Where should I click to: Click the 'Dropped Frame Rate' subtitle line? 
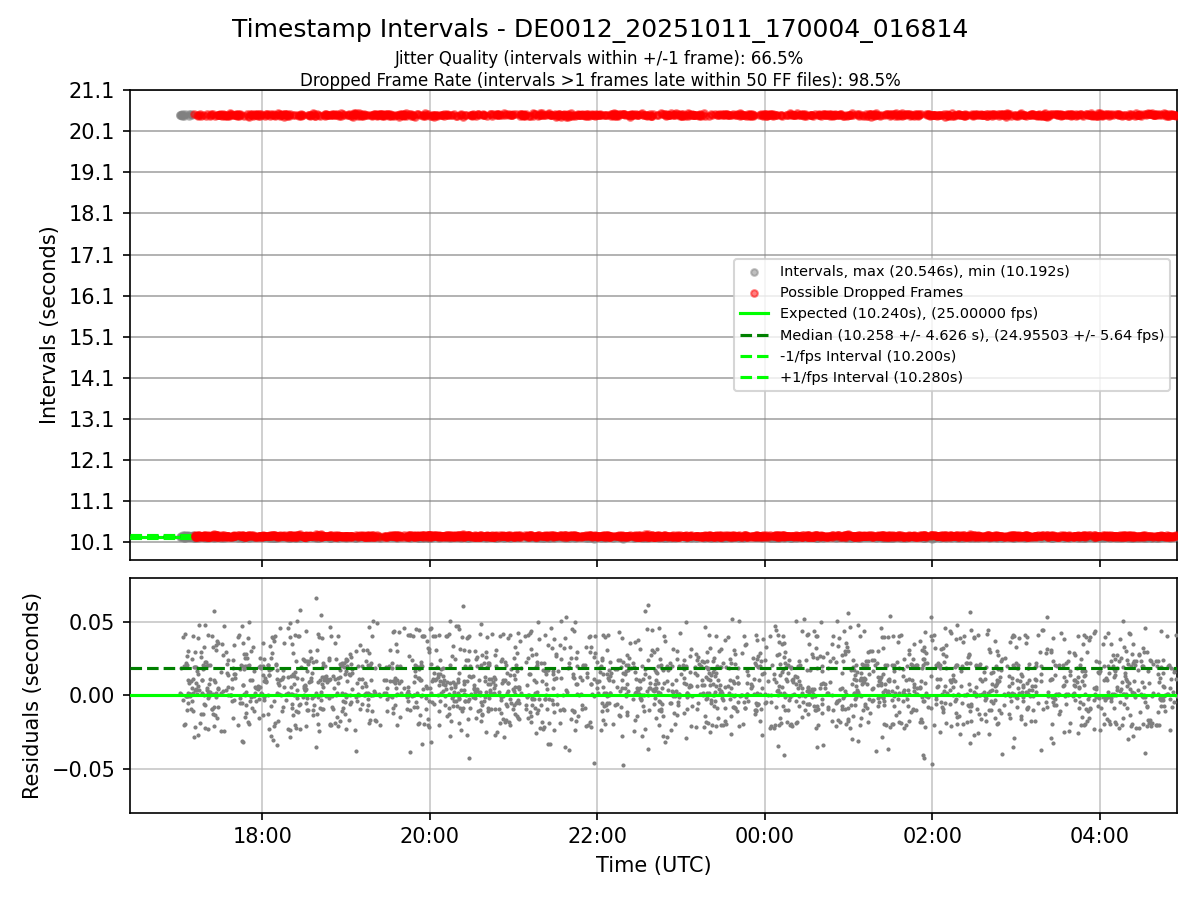[x=600, y=80]
